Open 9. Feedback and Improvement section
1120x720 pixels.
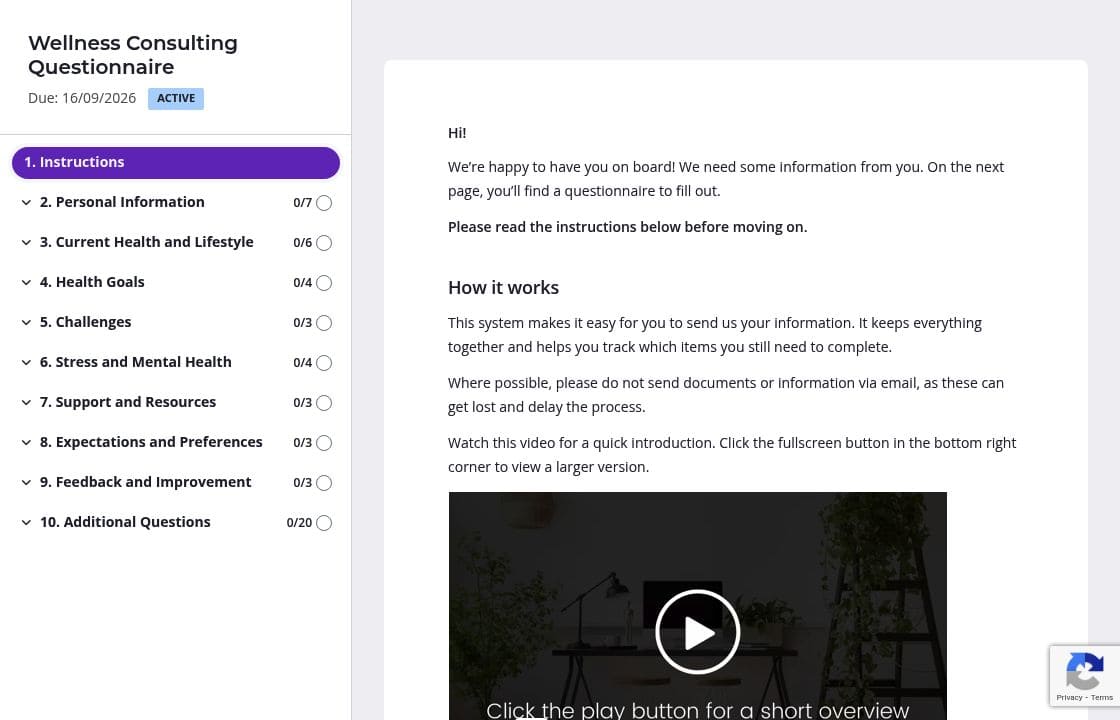click(x=145, y=482)
